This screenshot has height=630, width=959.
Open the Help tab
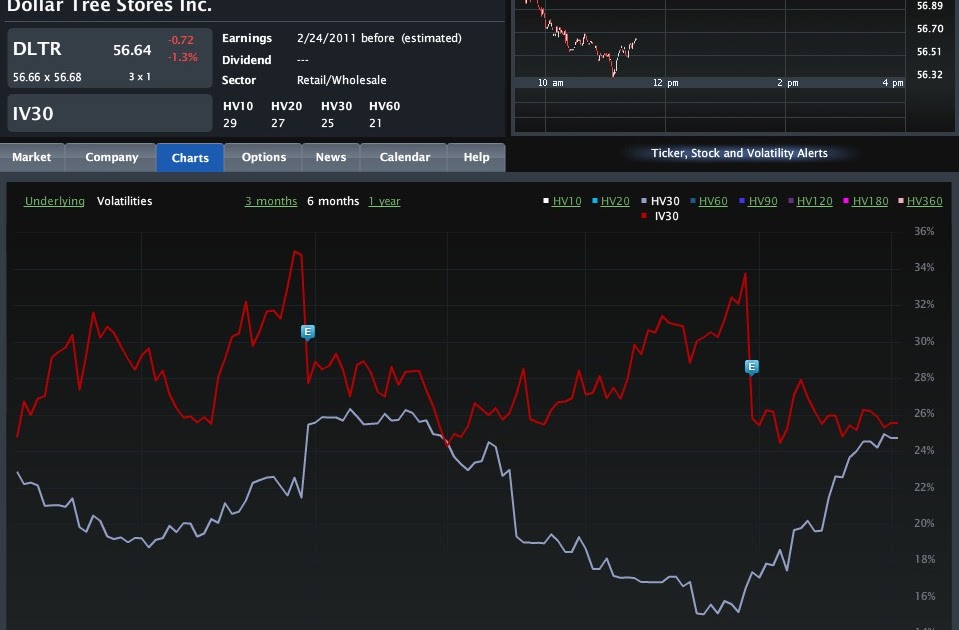coord(476,157)
